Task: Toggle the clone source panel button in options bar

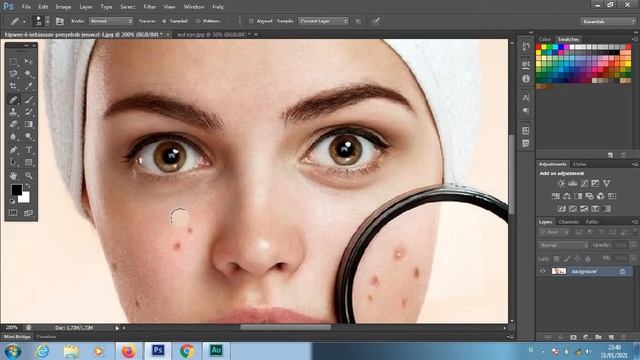Action: 60,21
